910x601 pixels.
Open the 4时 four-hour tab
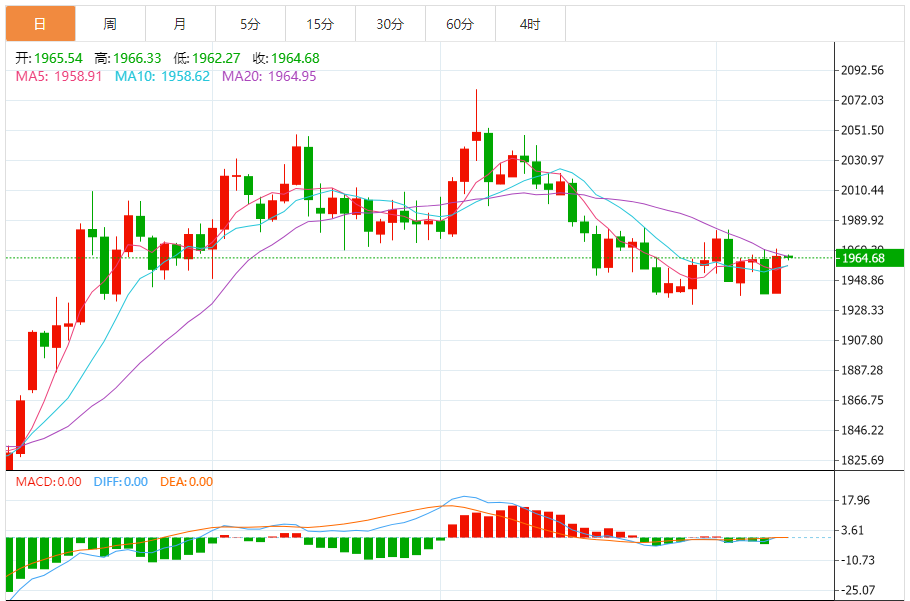pyautogui.click(x=530, y=24)
